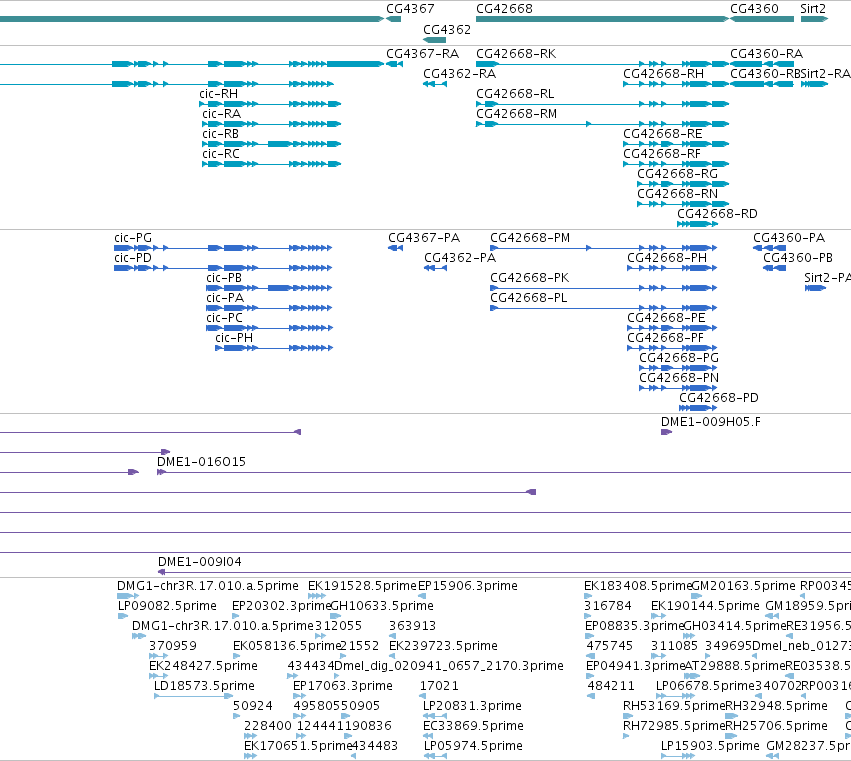This screenshot has width=851, height=761.
Task: Select EST EP15906.3prime
Action: click(x=468, y=586)
